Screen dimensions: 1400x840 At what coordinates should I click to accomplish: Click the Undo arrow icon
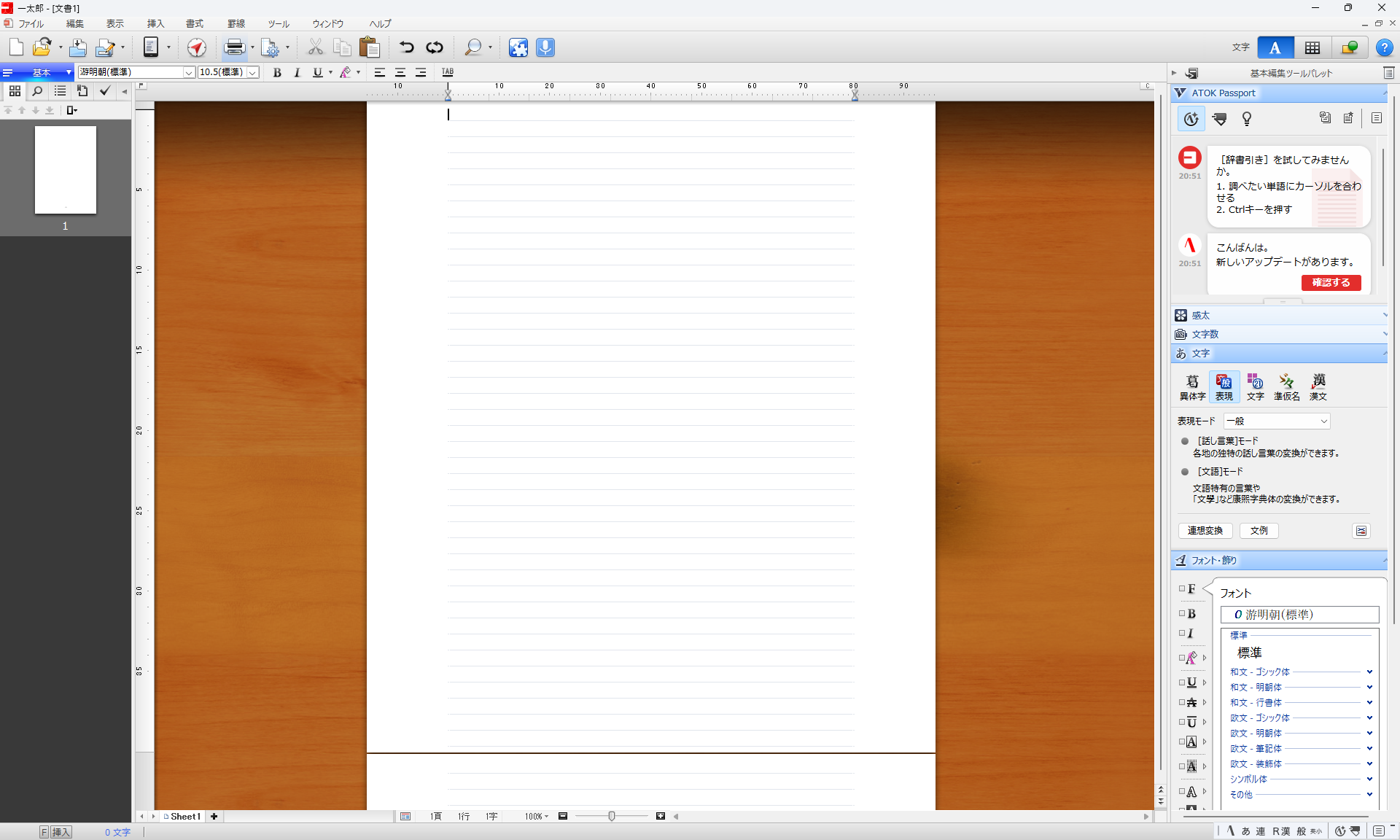(x=406, y=47)
